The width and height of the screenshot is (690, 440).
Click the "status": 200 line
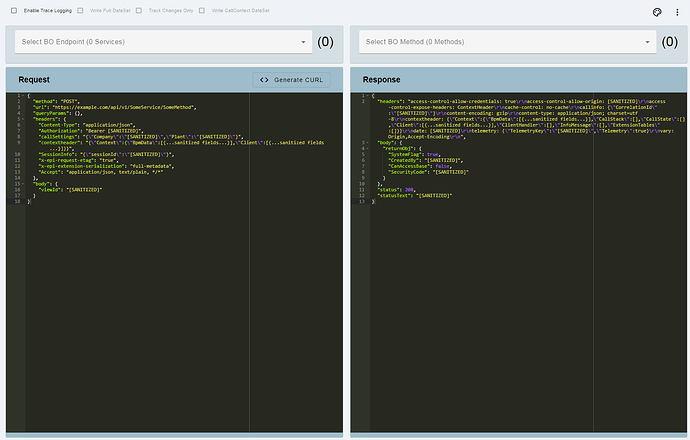[396, 190]
